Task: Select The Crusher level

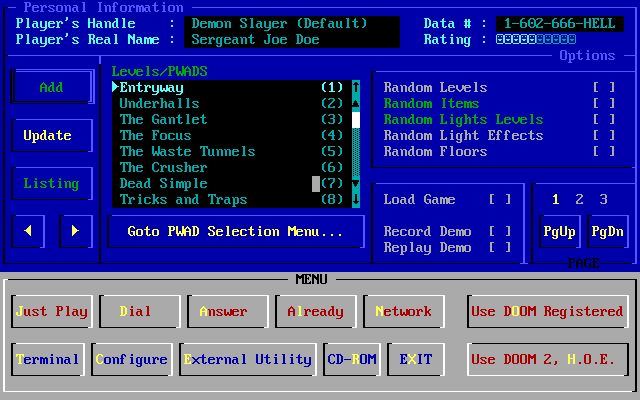Action: tap(231, 167)
